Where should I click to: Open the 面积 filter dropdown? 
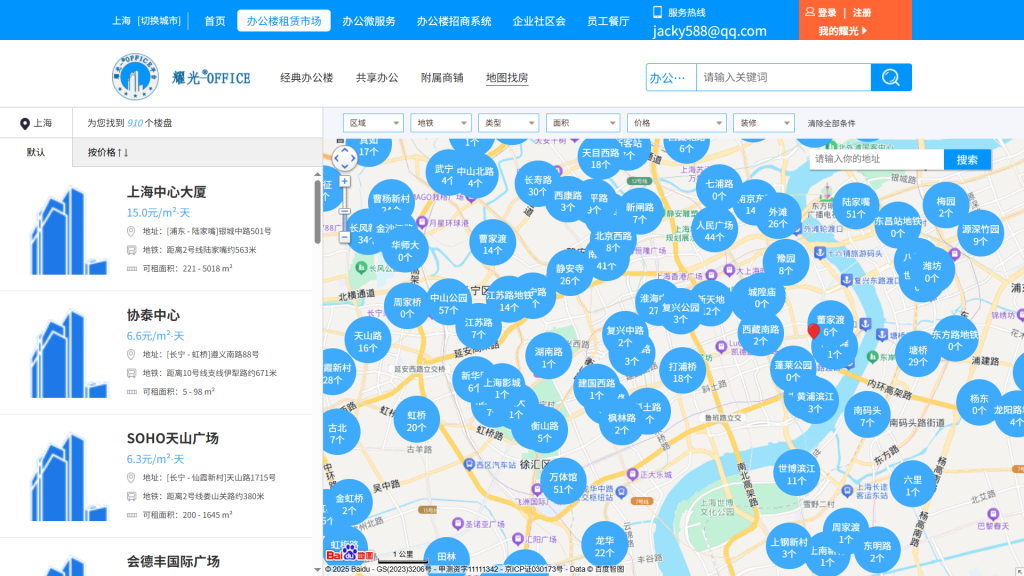tap(583, 123)
